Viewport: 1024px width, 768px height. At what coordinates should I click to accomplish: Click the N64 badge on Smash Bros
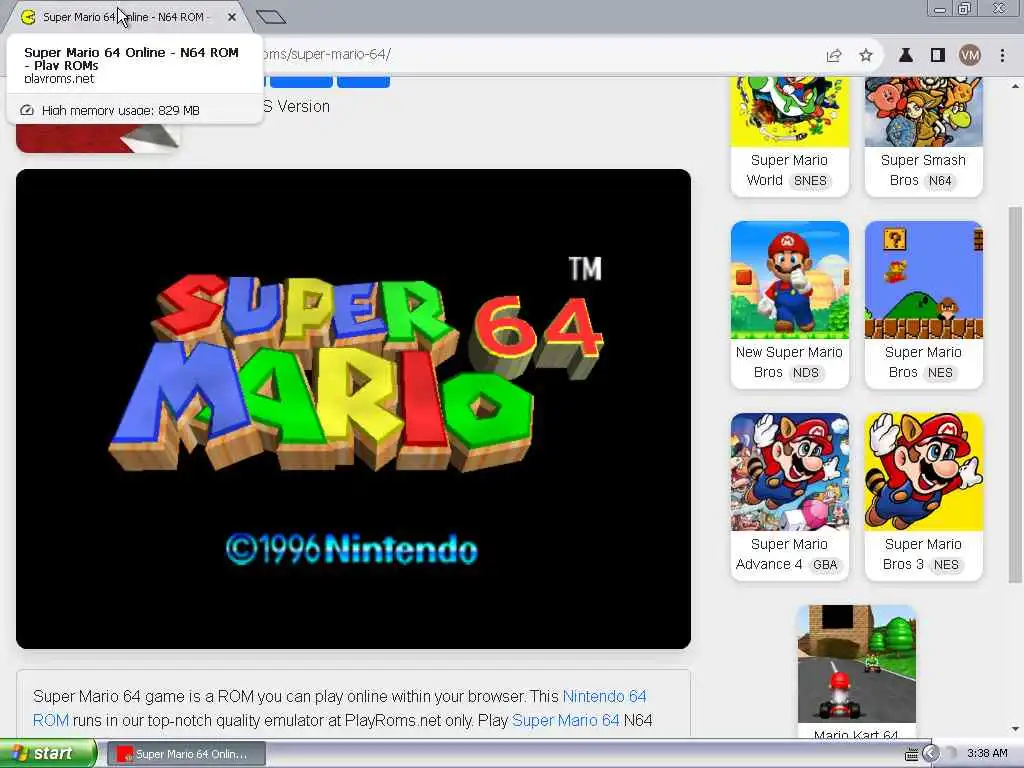point(940,181)
